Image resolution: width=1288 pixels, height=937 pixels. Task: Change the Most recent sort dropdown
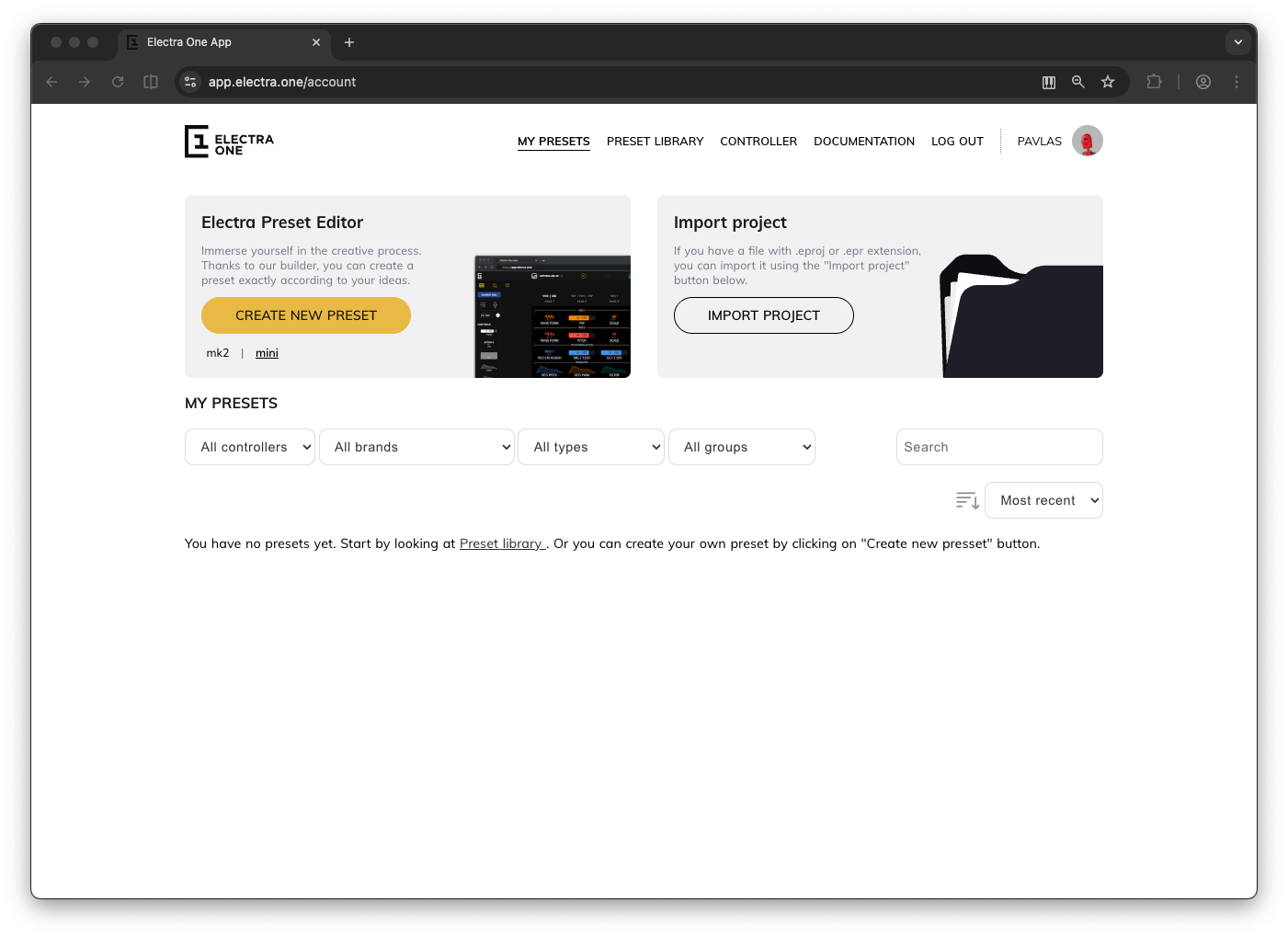1043,500
